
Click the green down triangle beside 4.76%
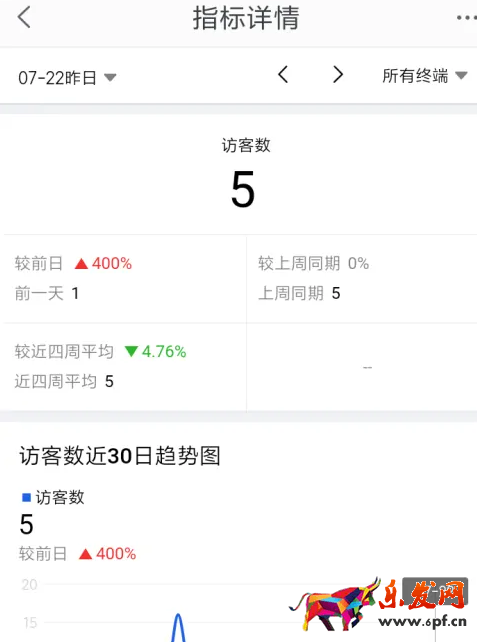pos(131,351)
